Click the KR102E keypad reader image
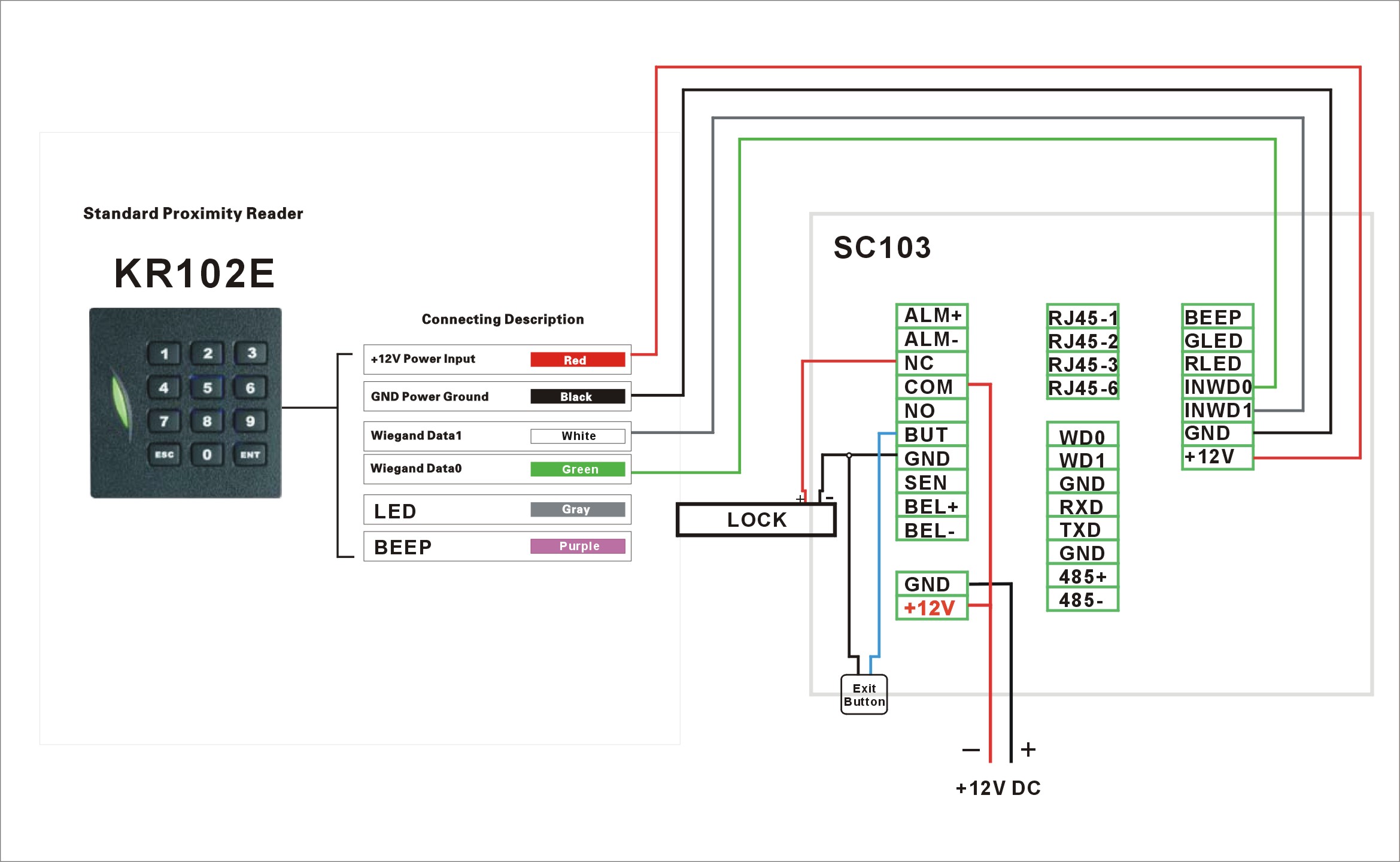The width and height of the screenshot is (1400, 862). [x=186, y=403]
